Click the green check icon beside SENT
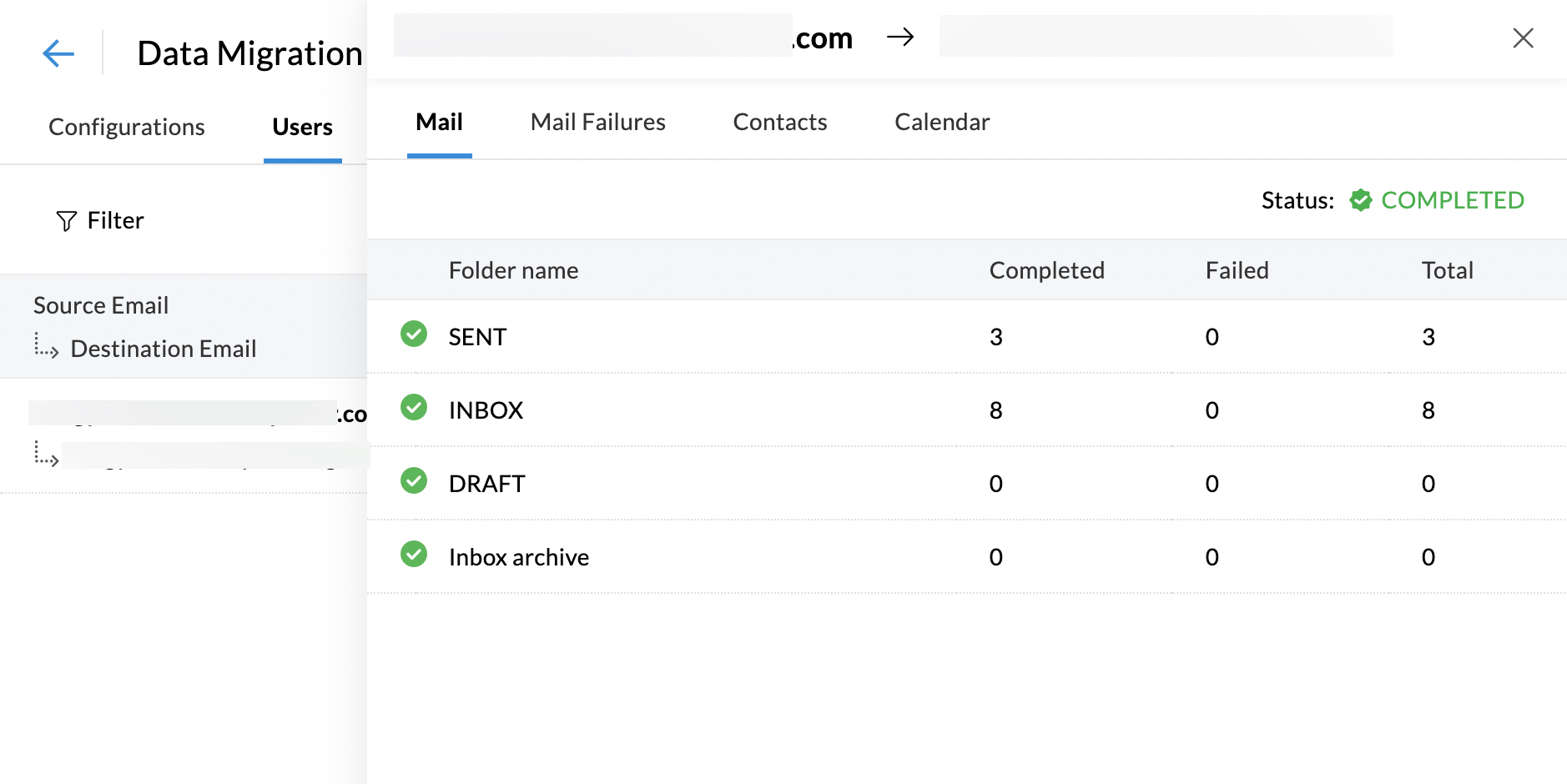Viewport: 1567px width, 784px height. tap(413, 334)
